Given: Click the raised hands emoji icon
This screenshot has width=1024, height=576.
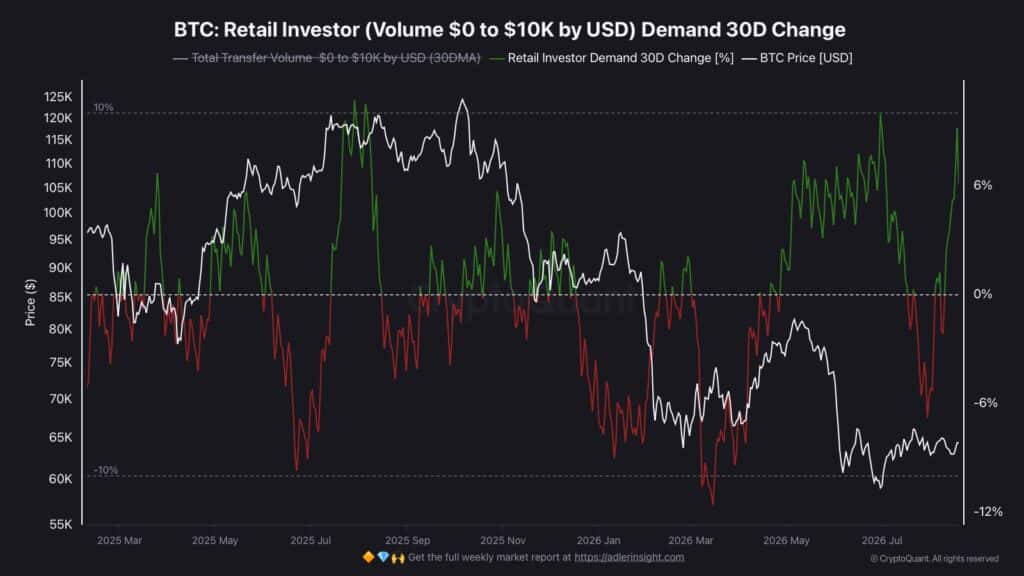Looking at the screenshot, I should coord(398,558).
